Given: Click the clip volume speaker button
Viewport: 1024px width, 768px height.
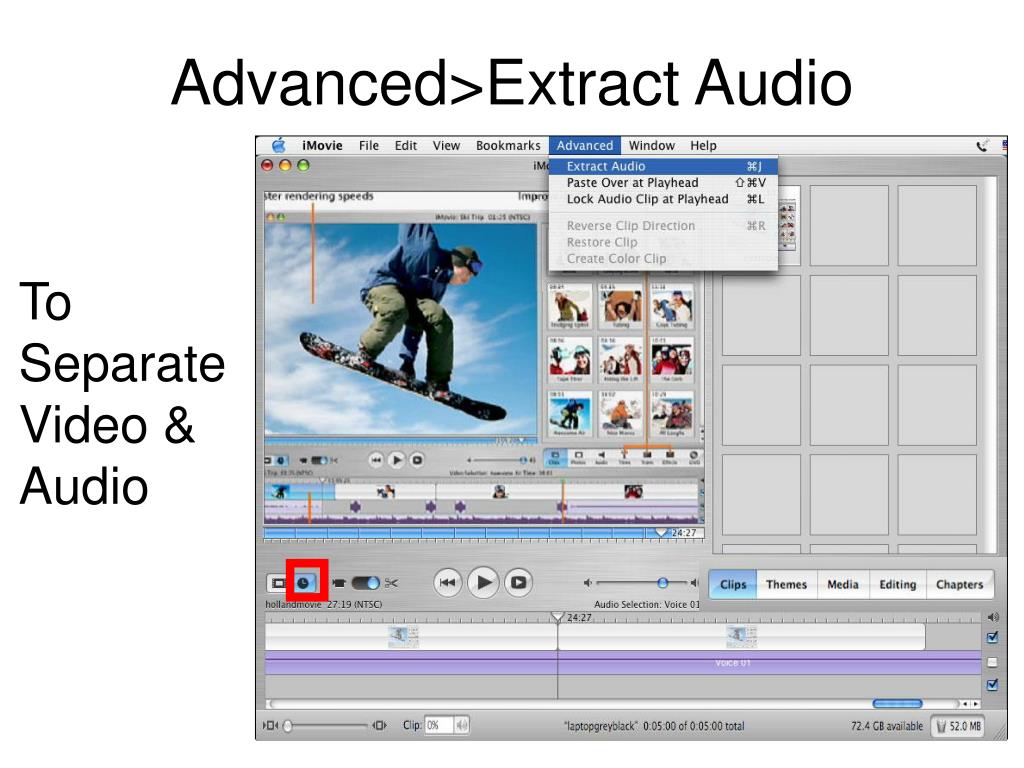Looking at the screenshot, I should click(462, 725).
